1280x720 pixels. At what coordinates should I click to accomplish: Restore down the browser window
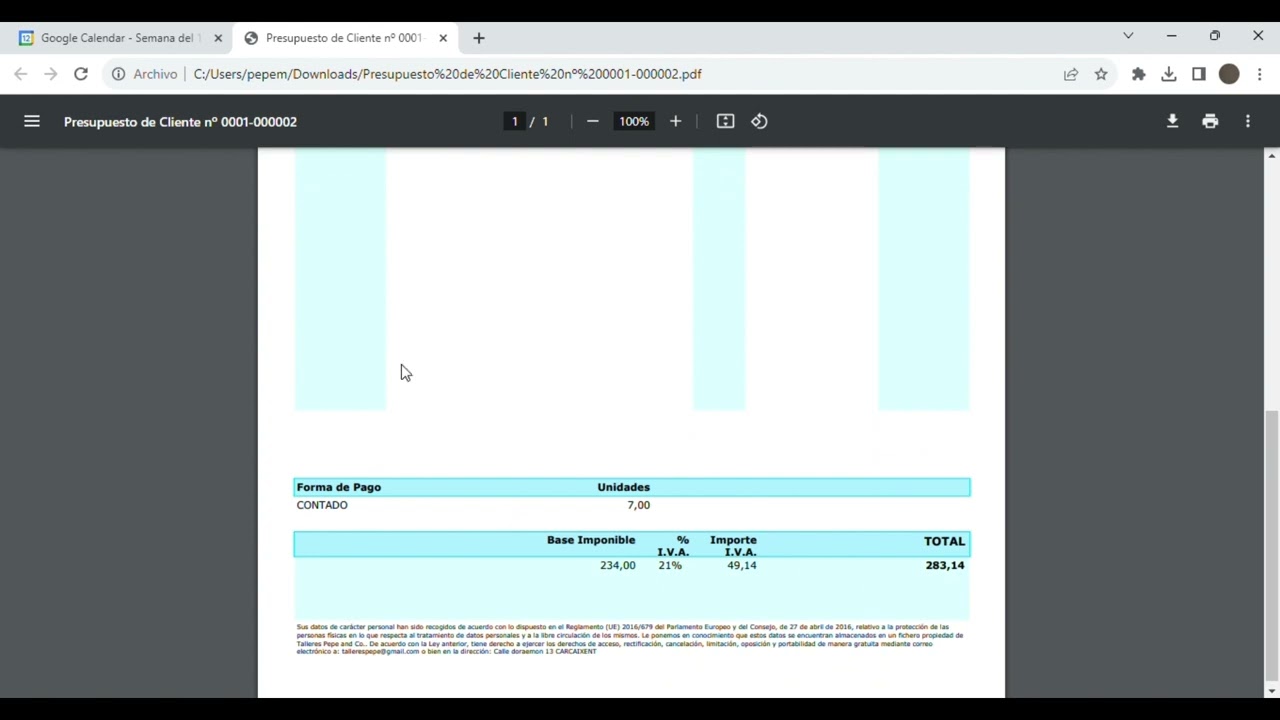pos(1215,36)
